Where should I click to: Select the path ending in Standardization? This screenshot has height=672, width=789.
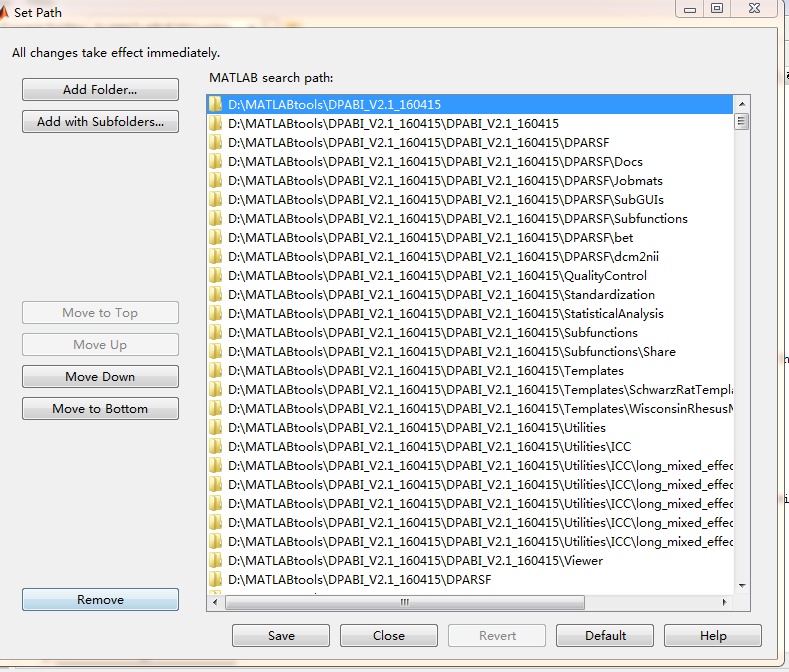[x=470, y=294]
